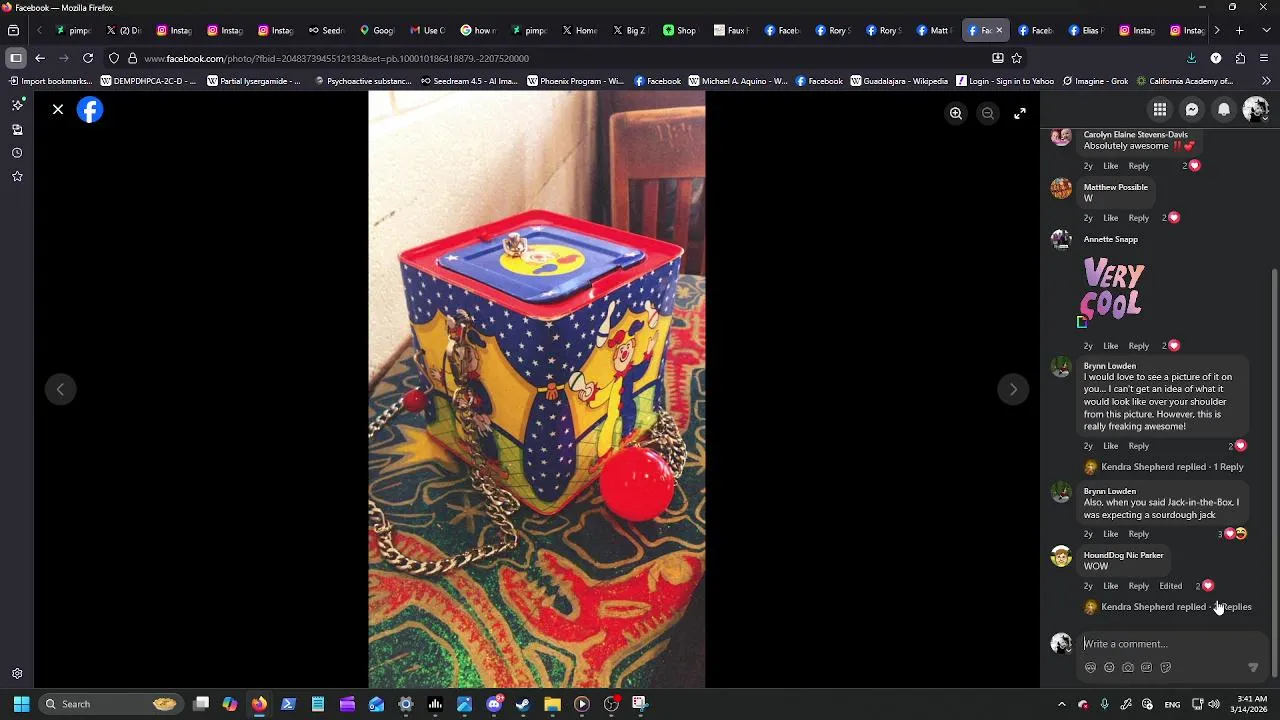
Task: Add a GIF to the comment
Action: (1146, 668)
